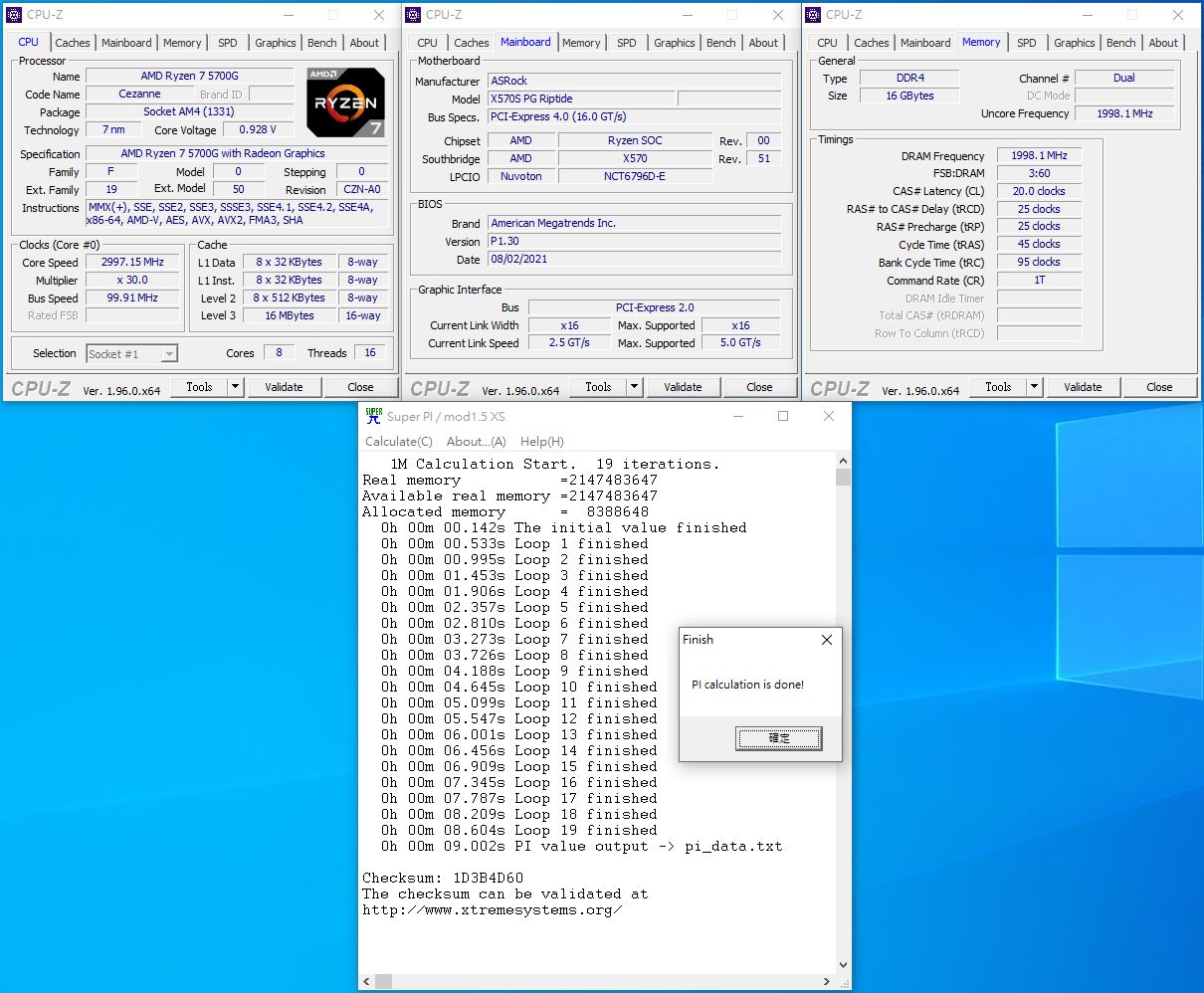Click the Tools button in the Memory window
Viewport: 1204px width, 993px height.
coord(999,387)
